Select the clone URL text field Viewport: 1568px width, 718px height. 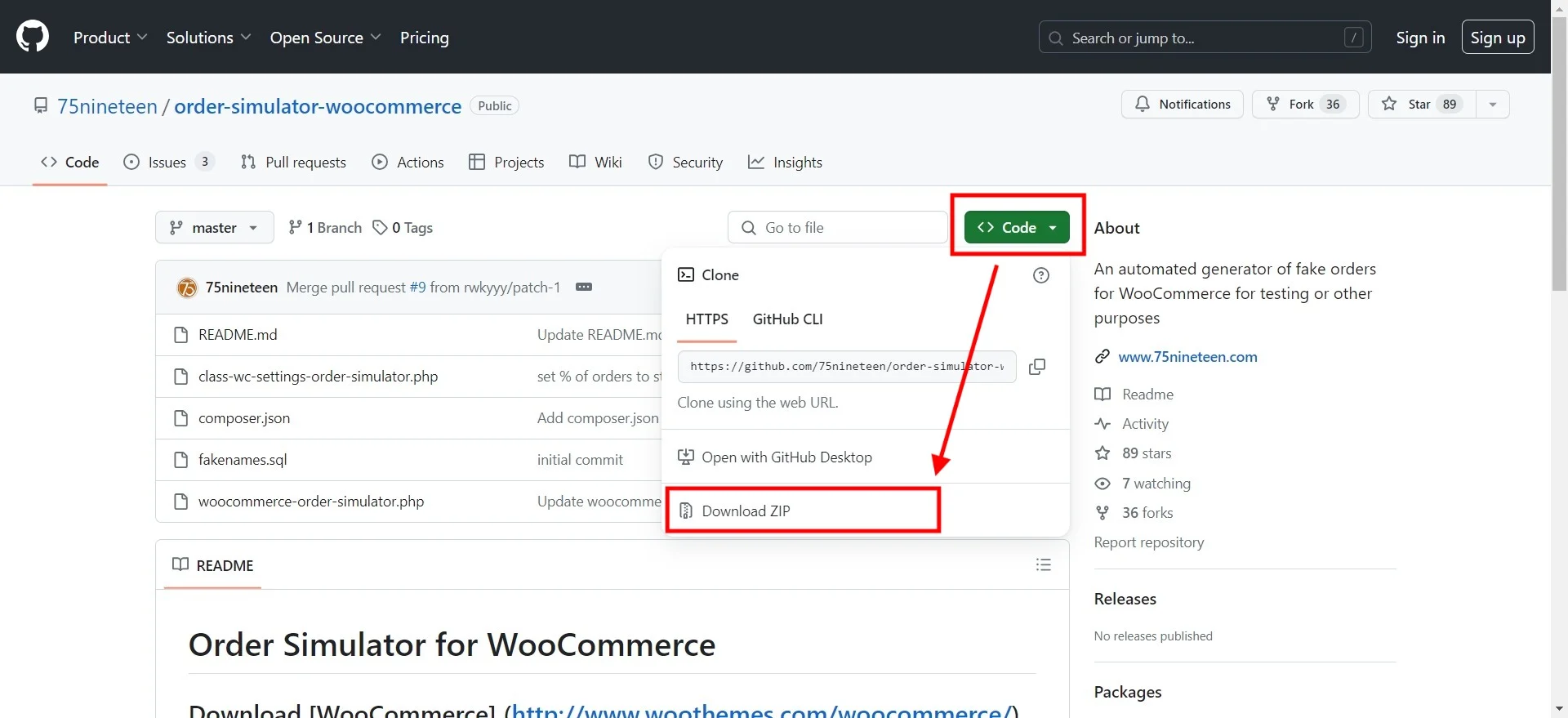[847, 367]
